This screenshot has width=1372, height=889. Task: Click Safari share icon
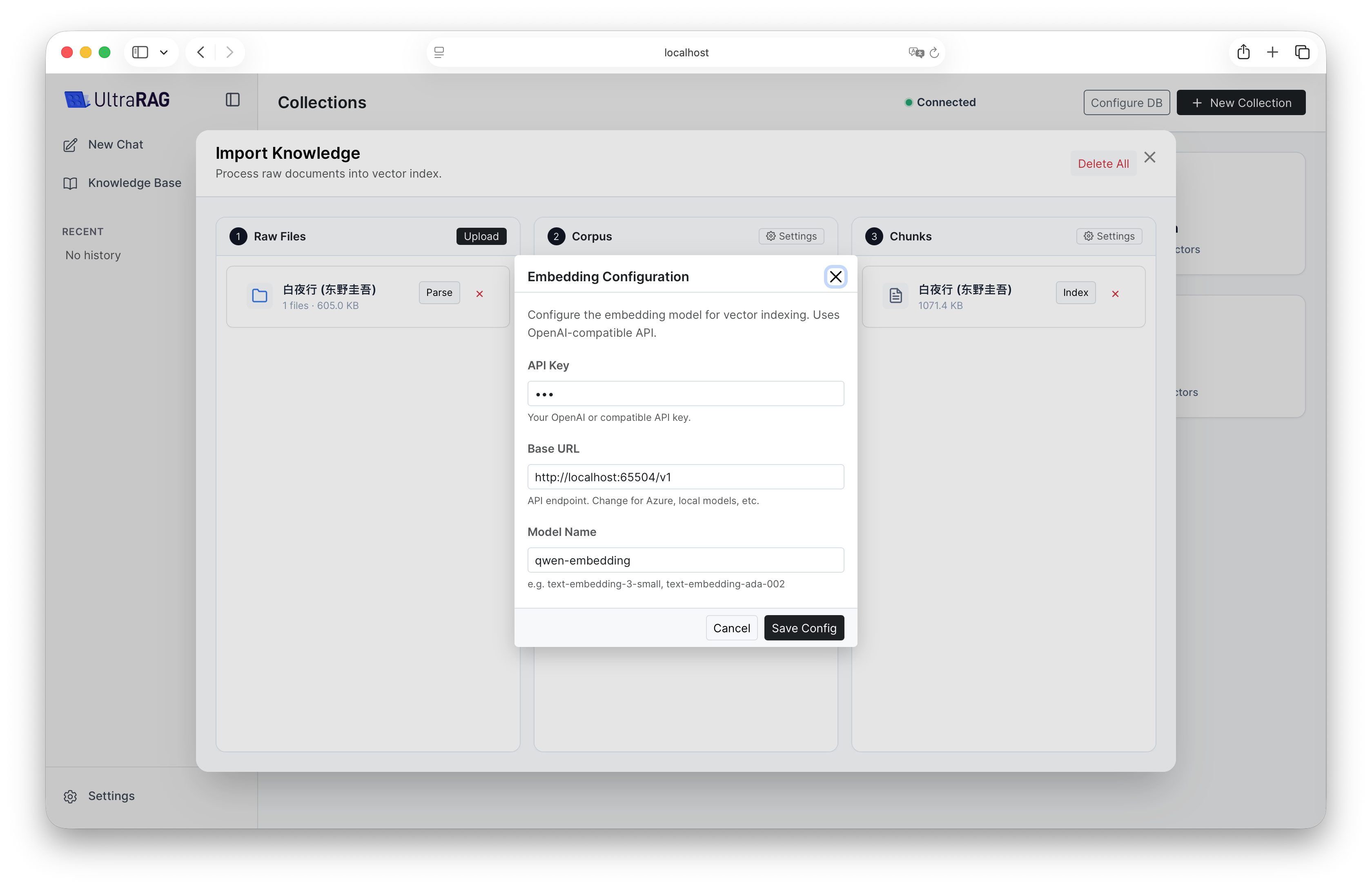1243,52
